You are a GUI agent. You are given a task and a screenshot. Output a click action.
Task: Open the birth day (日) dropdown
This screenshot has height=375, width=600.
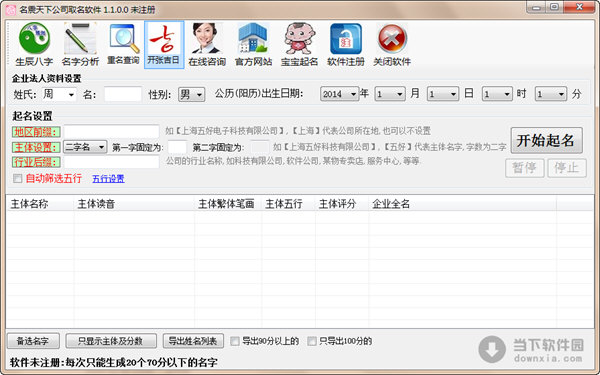pyautogui.click(x=443, y=94)
